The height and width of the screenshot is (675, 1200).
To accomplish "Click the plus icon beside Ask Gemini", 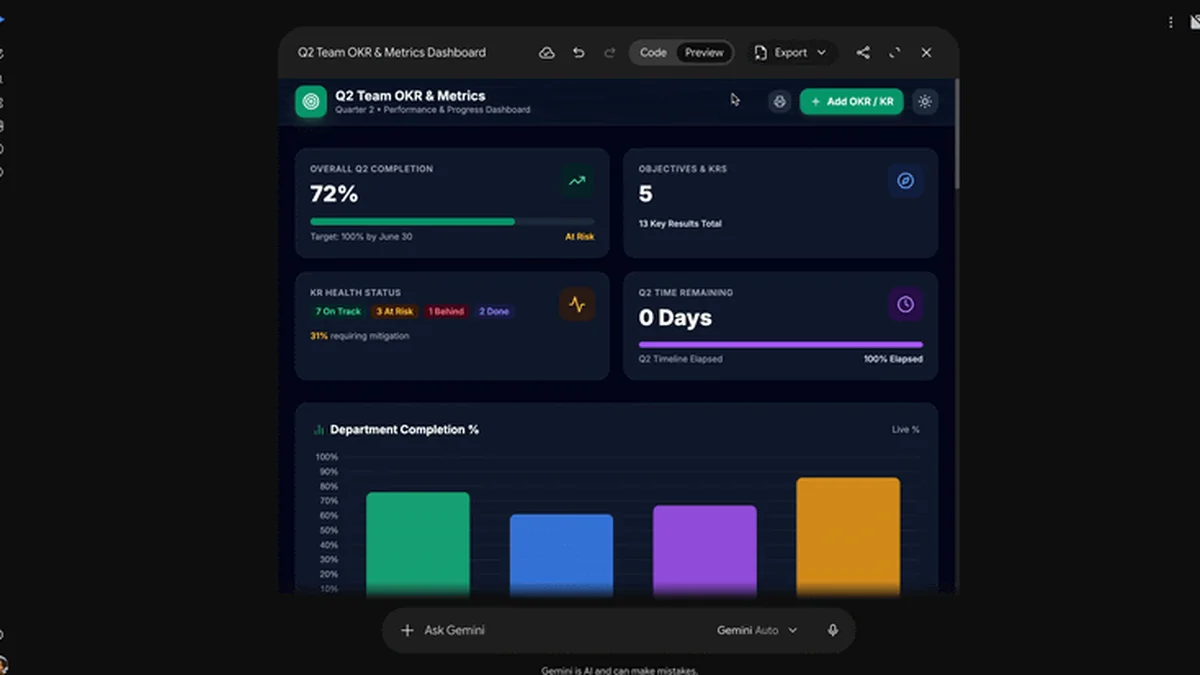I will coord(407,631).
